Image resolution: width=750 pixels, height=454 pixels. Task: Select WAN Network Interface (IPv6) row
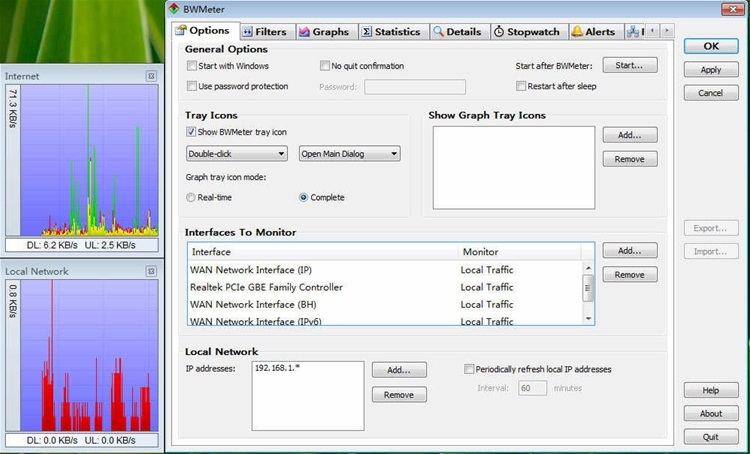click(385, 320)
